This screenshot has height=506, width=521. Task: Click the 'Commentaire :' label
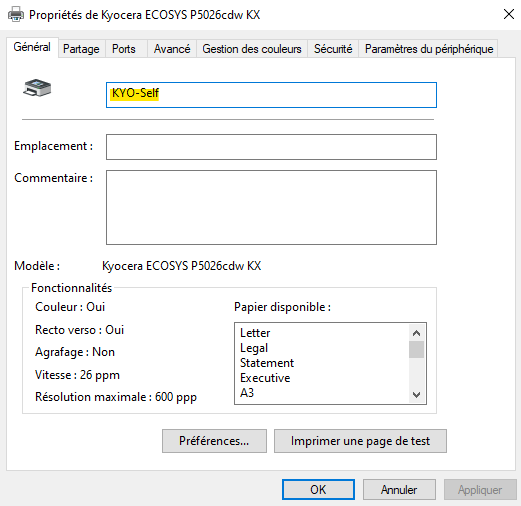53,178
